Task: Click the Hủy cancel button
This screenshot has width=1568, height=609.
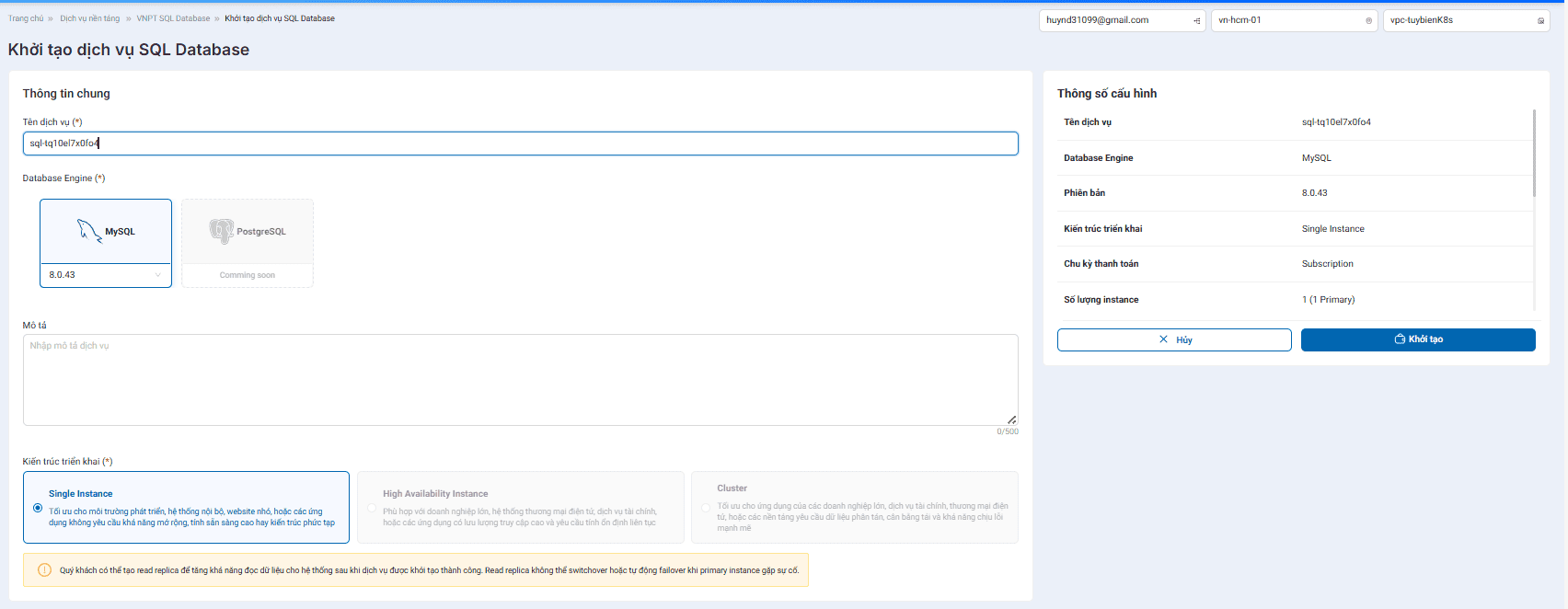Action: coord(1174,339)
